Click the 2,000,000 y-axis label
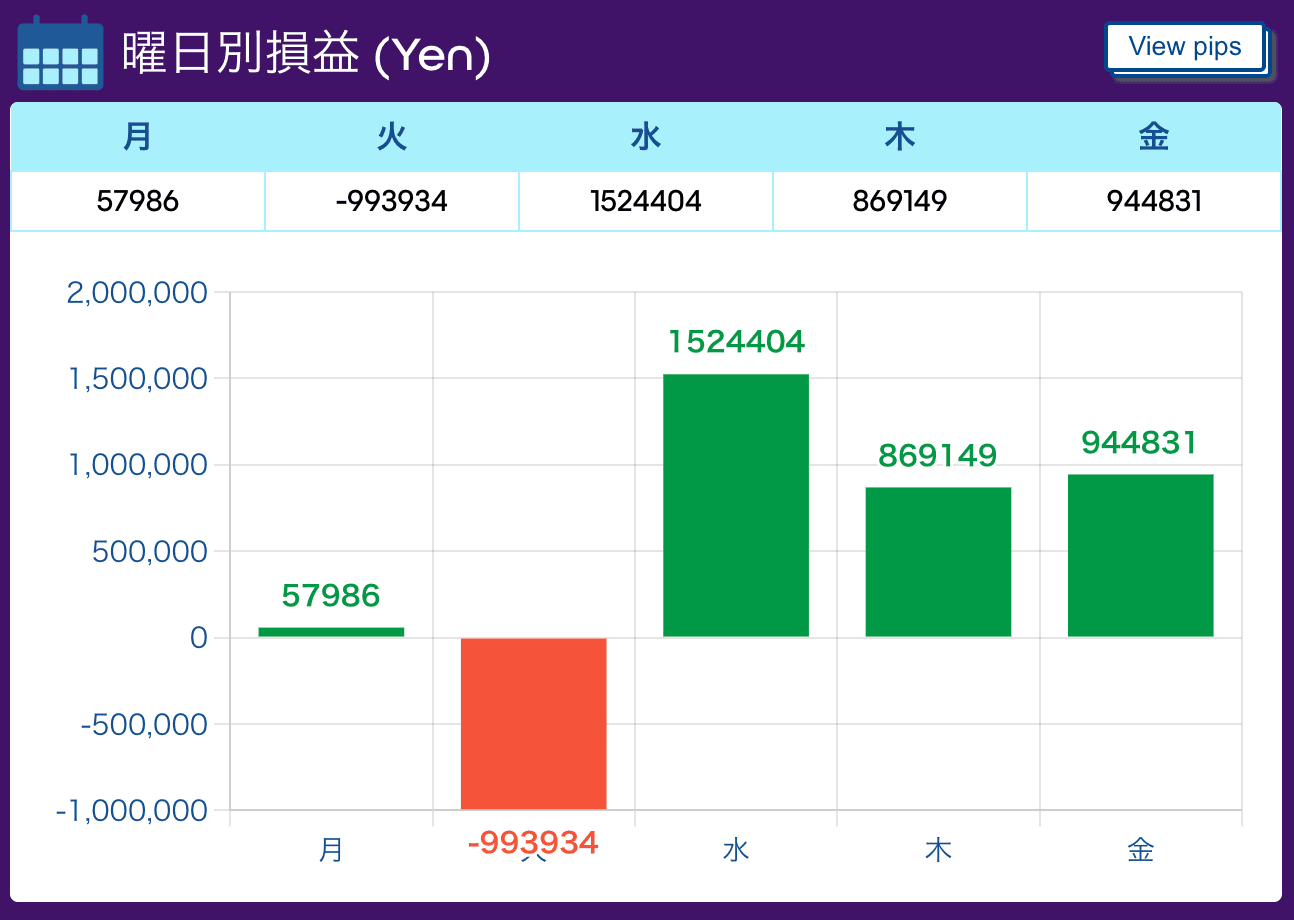Image resolution: width=1294 pixels, height=920 pixels. 137,293
